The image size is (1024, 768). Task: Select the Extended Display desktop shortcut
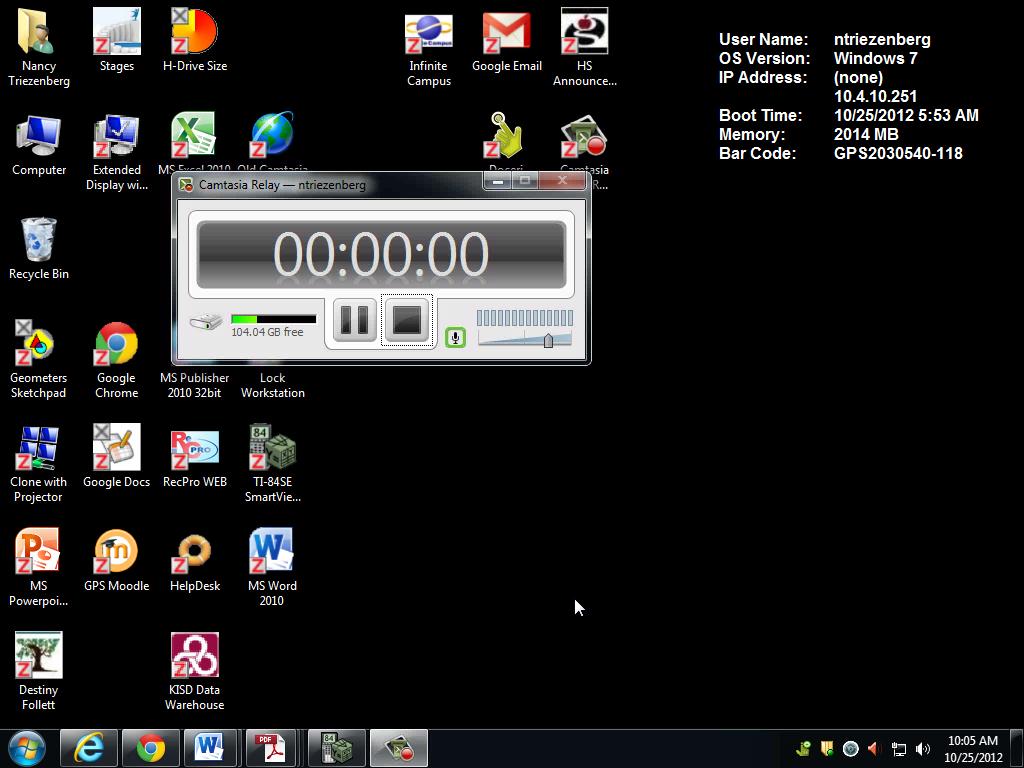(117, 152)
